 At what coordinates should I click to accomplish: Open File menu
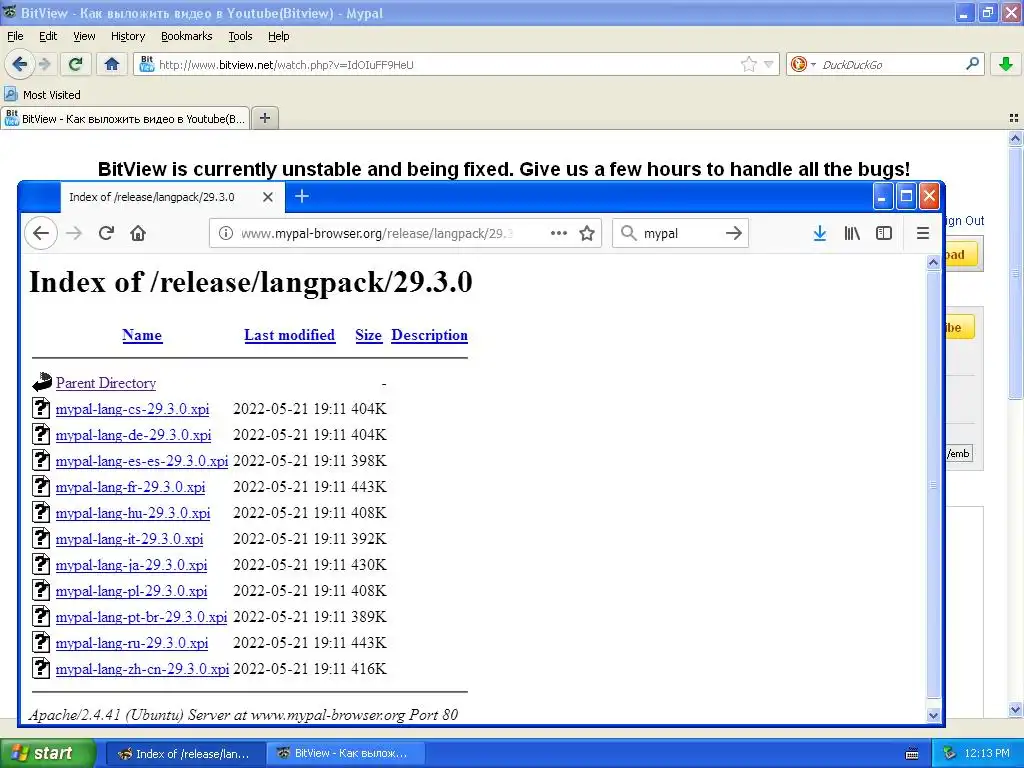tap(15, 37)
